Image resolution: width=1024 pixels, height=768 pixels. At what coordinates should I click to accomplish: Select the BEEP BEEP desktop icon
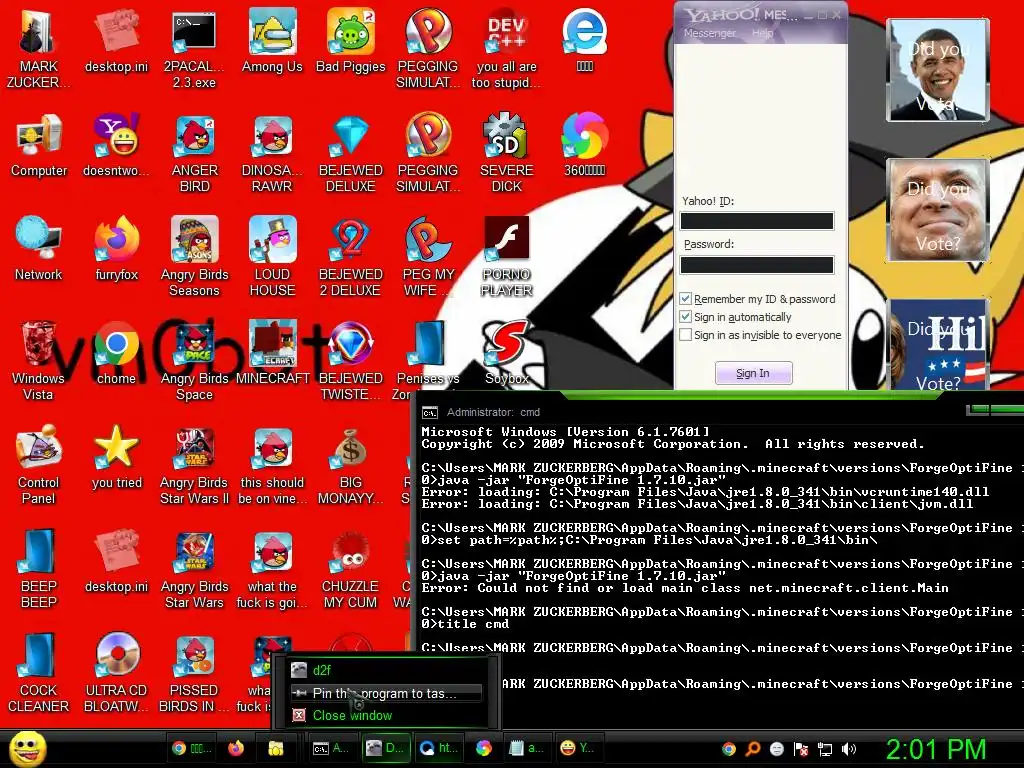(x=39, y=568)
